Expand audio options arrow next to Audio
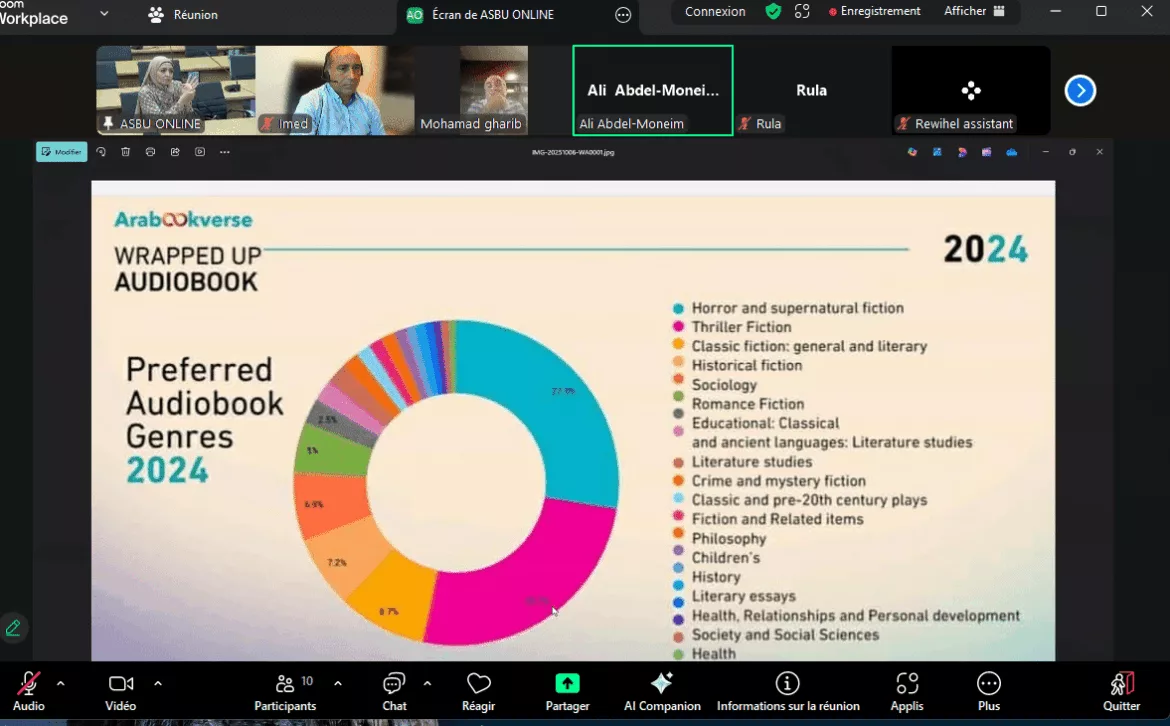Viewport: 1170px width, 726px height. coord(61,684)
